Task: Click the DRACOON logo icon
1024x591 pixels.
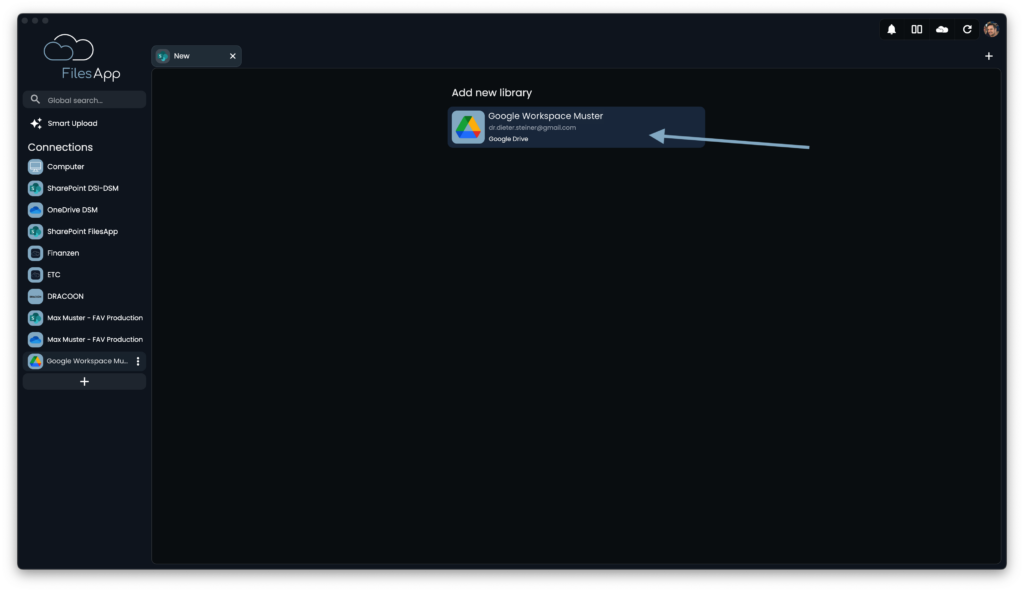Action: (x=35, y=296)
